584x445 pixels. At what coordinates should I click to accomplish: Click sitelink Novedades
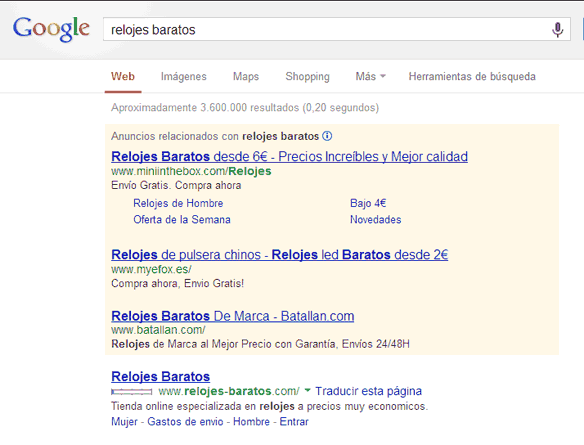(375, 220)
